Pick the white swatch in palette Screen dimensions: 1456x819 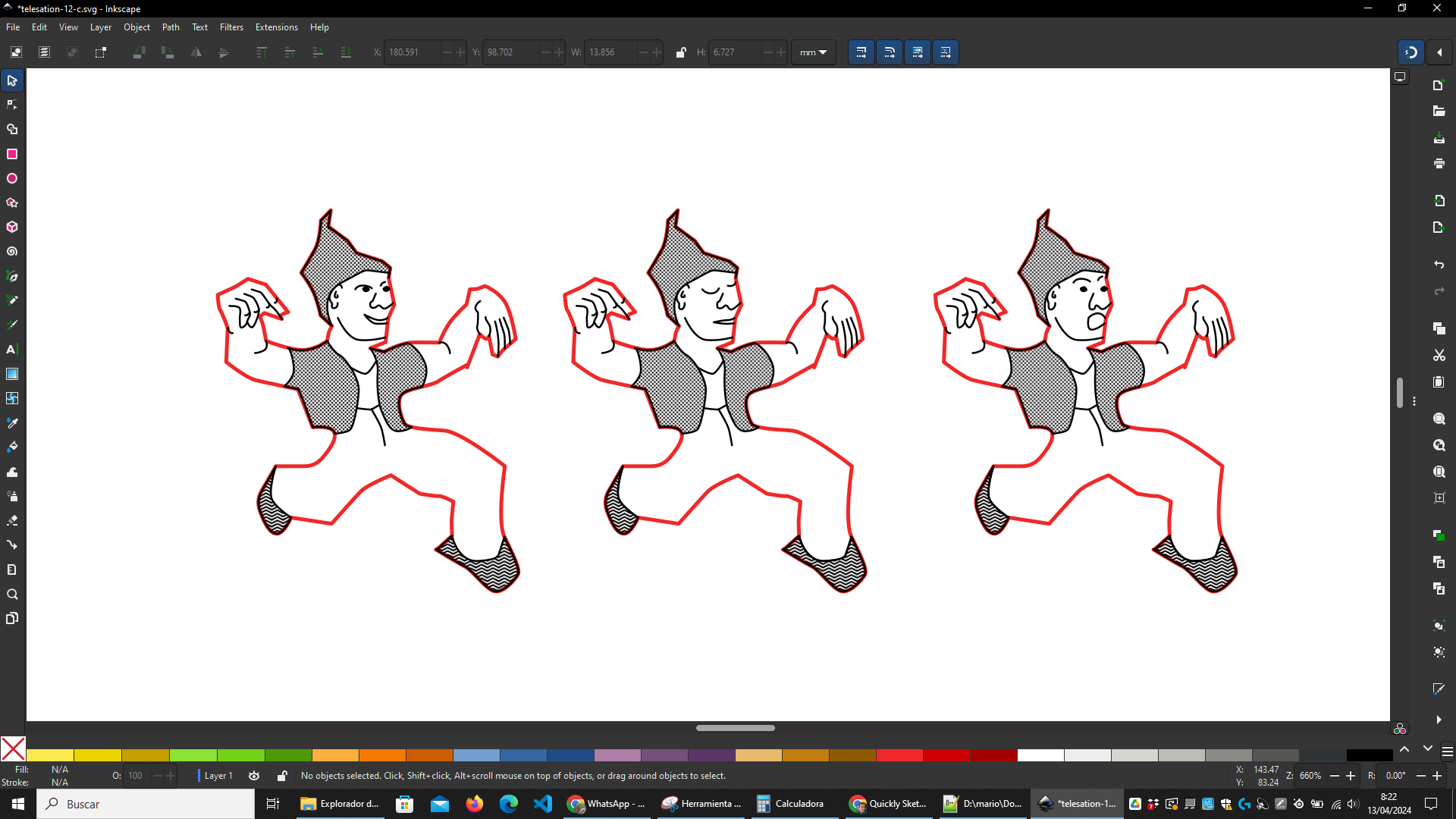click(x=1040, y=755)
